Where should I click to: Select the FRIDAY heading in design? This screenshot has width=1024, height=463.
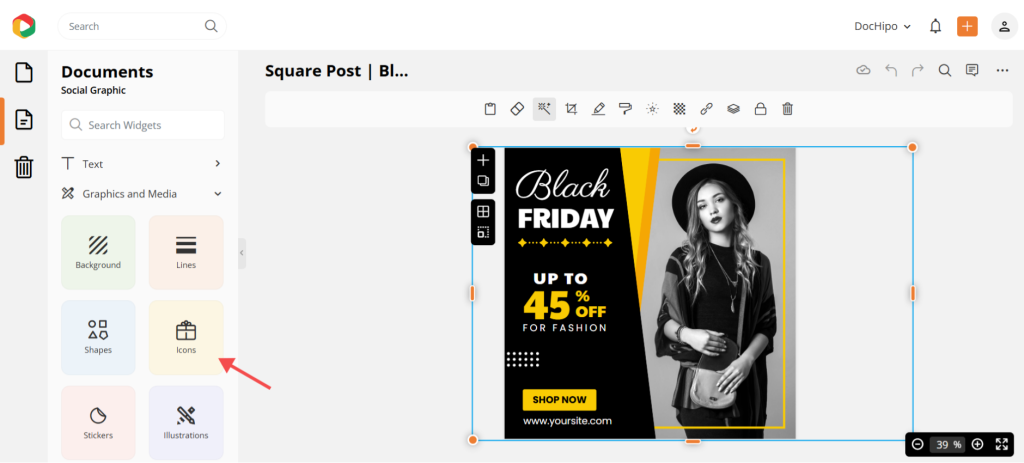tap(566, 219)
